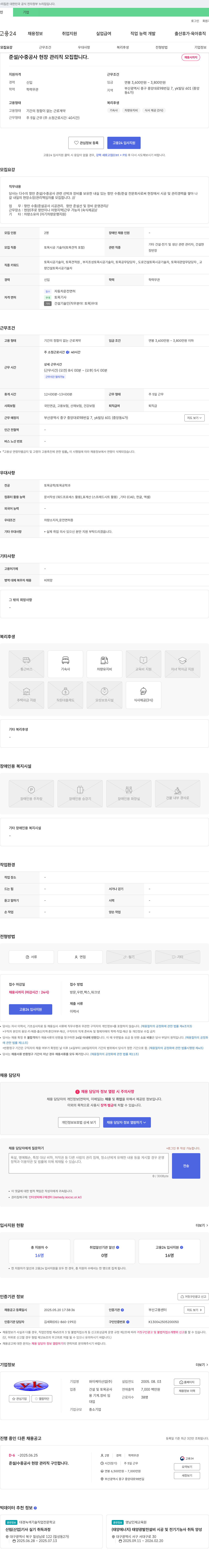This screenshot has width=209, height=1568.
Task: Click the 기타 screening step box
Action: coord(177,957)
